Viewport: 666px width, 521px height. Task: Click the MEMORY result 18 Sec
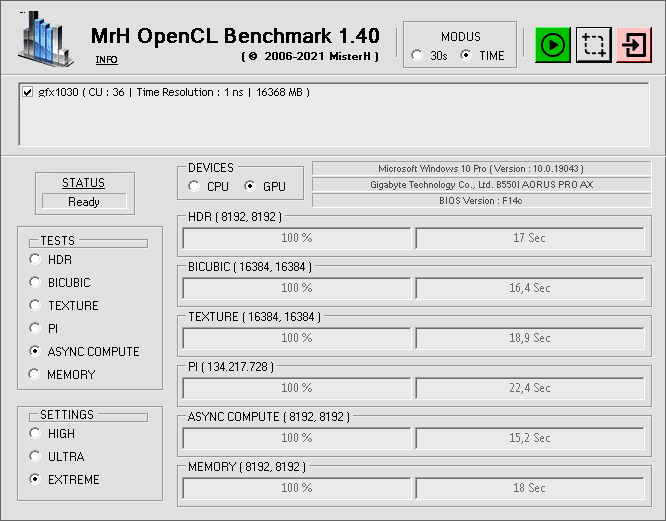coord(530,488)
